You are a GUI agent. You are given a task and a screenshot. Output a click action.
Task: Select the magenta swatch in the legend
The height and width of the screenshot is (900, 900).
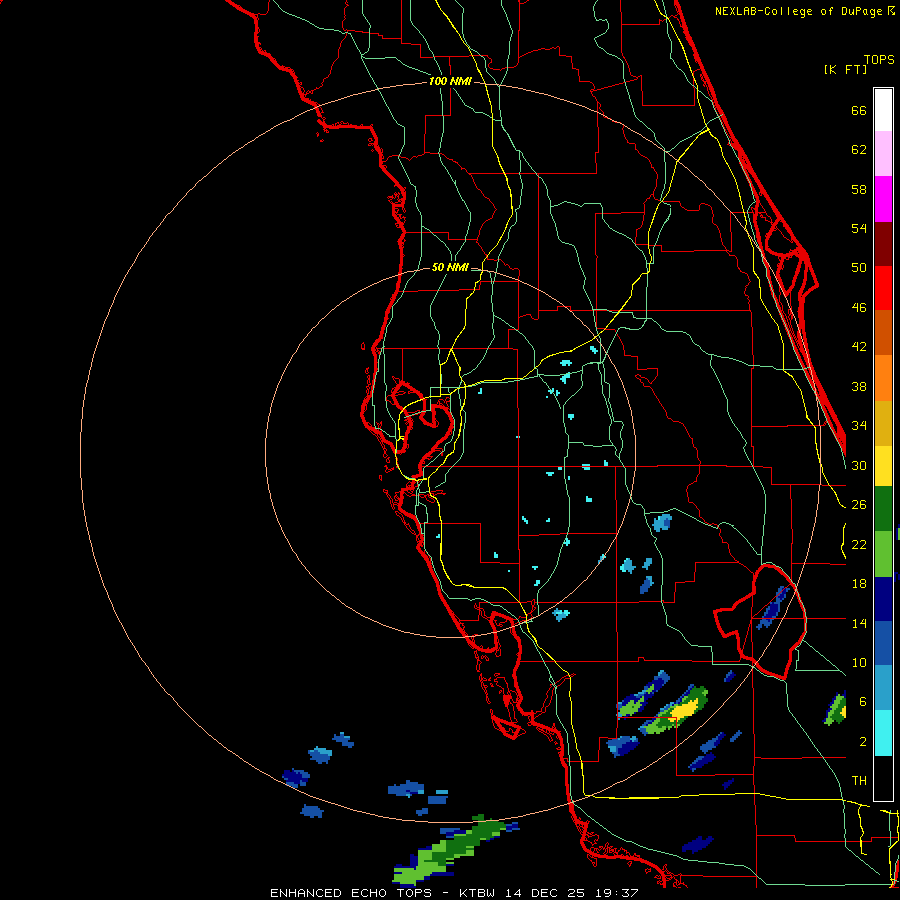tap(883, 199)
